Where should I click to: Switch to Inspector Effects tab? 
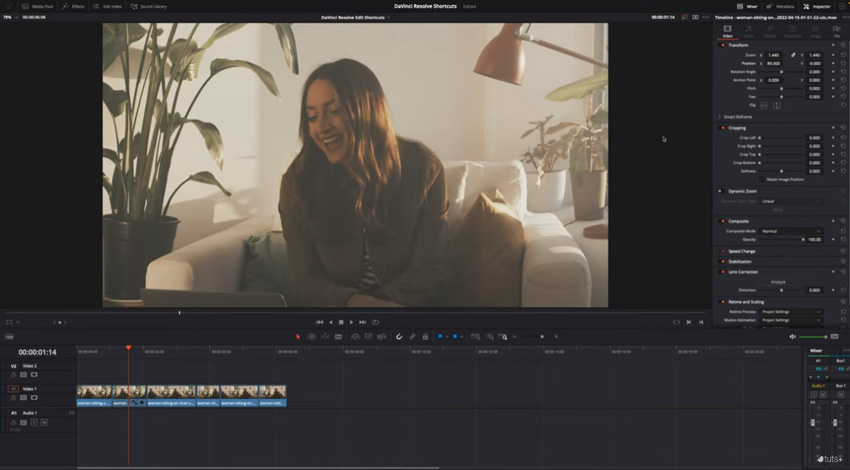pyautogui.click(x=770, y=31)
